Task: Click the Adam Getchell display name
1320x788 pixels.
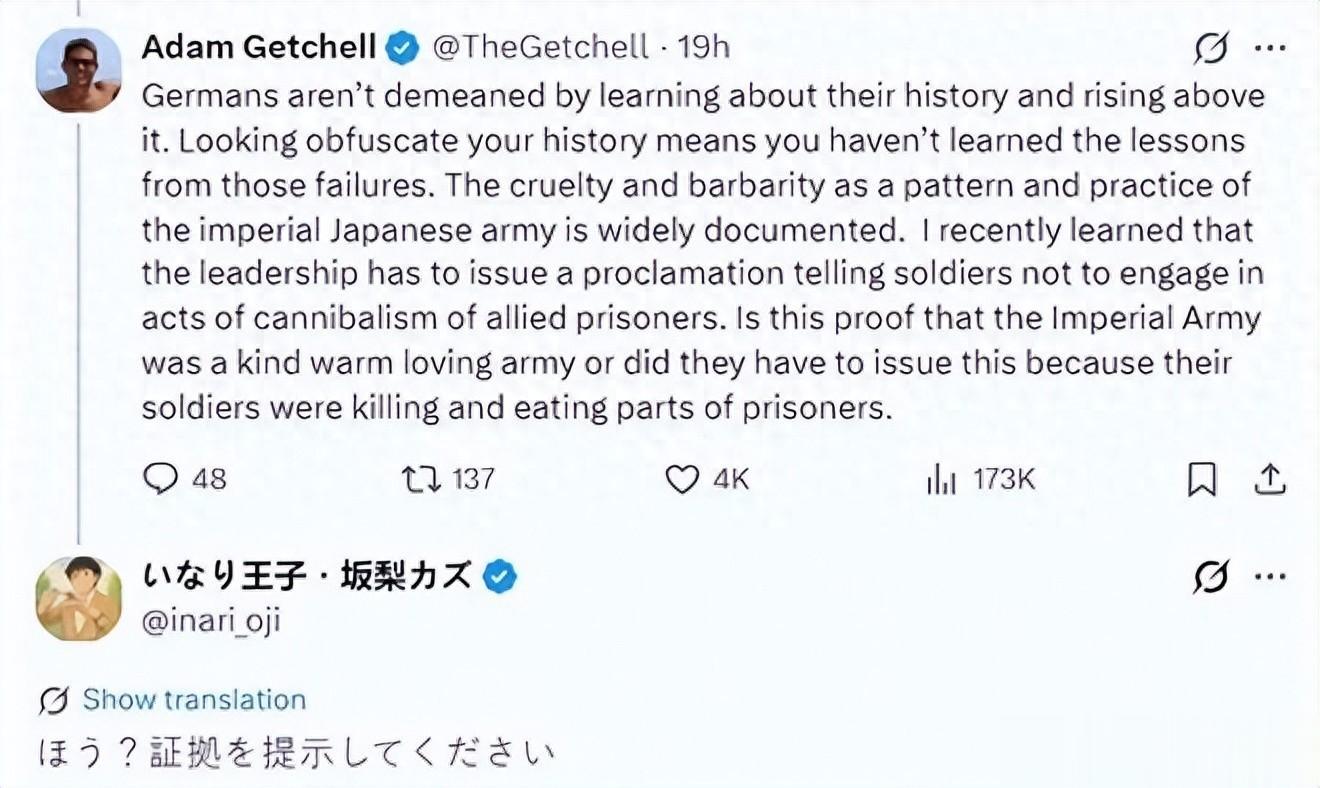Action: pos(259,47)
